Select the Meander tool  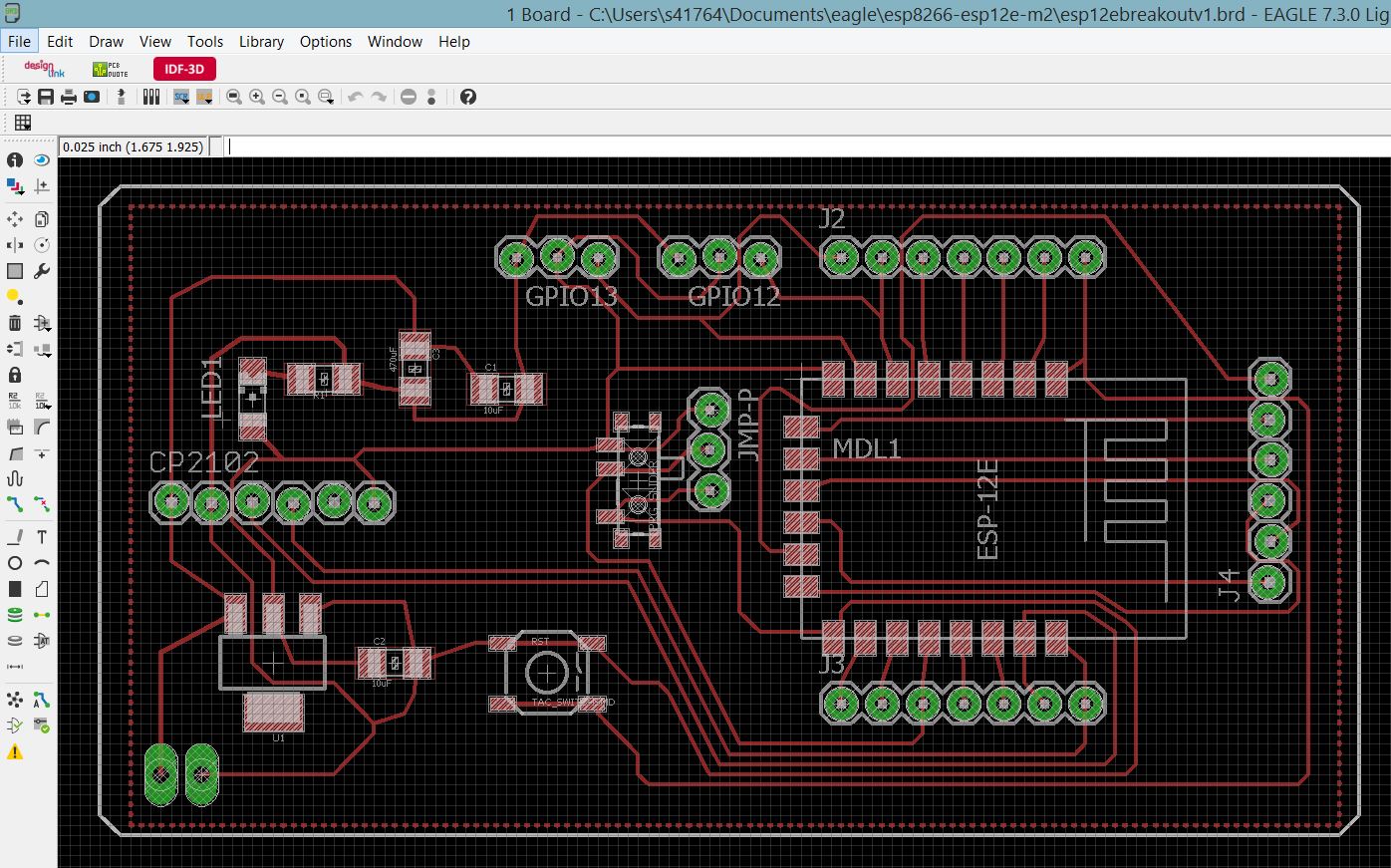click(x=15, y=478)
